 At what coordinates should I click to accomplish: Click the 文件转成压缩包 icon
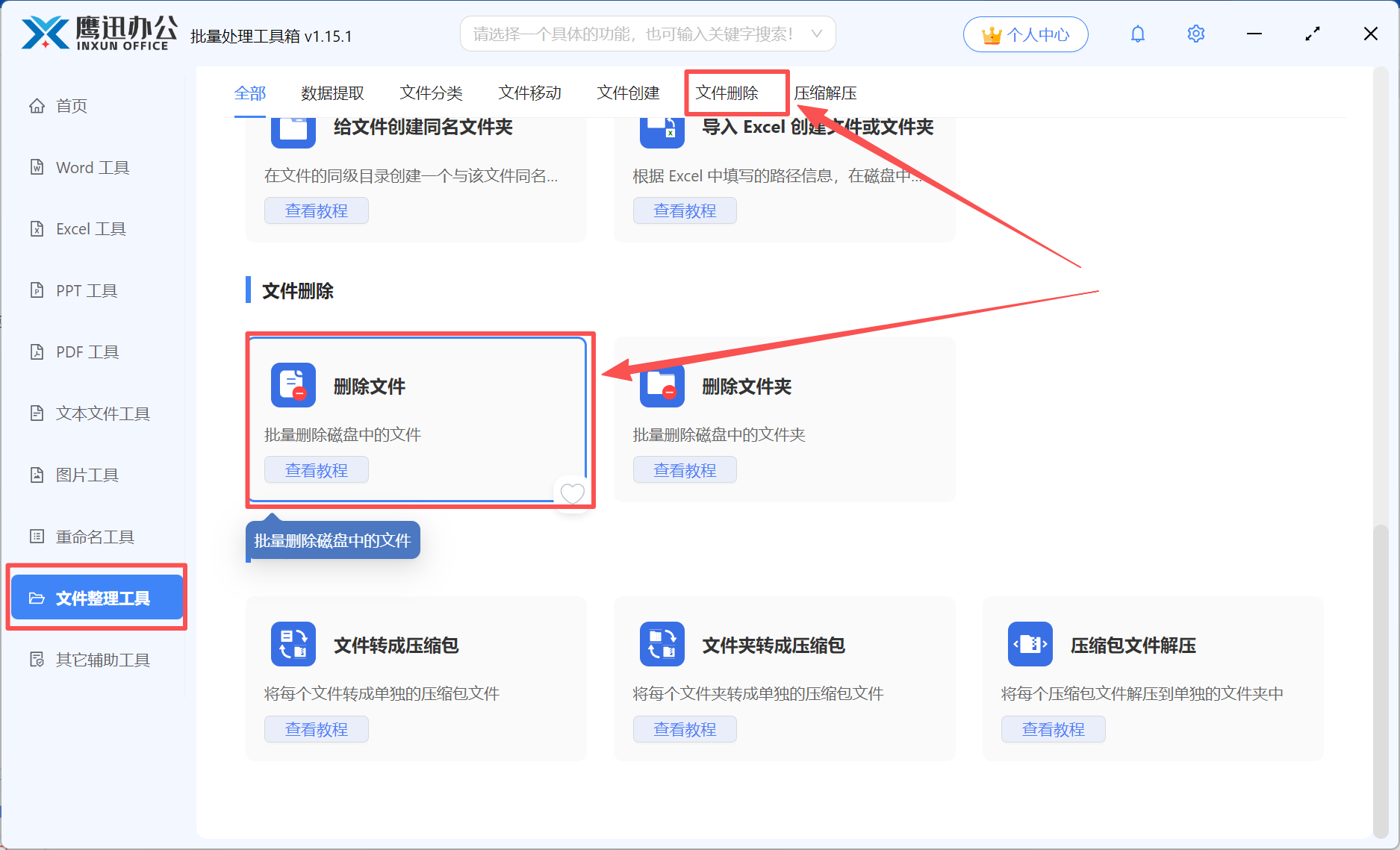tap(293, 644)
